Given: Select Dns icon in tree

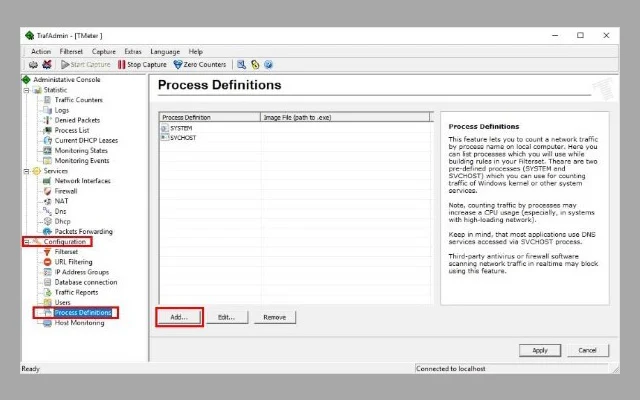Looking at the screenshot, I should click(47, 211).
